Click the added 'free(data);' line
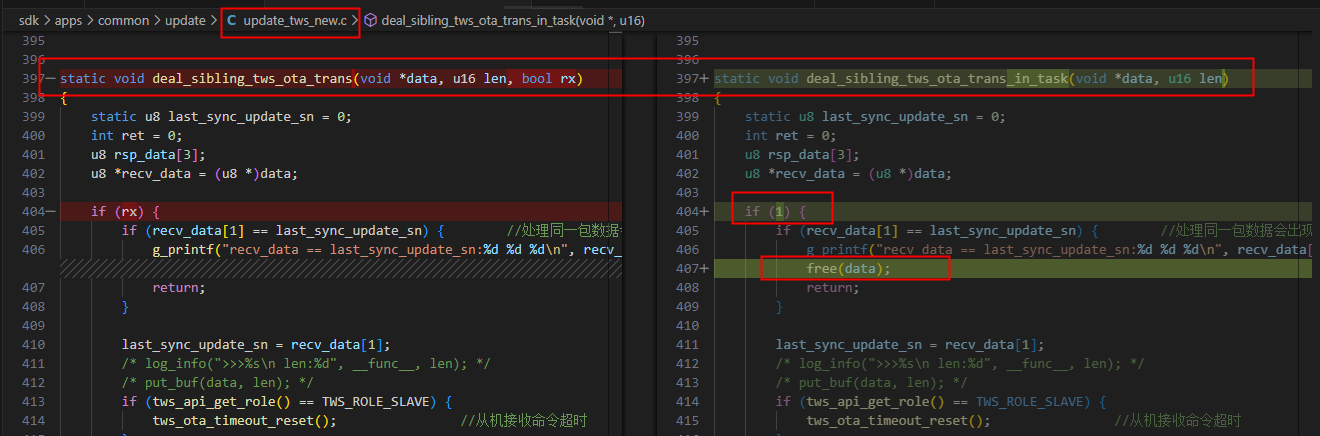Image resolution: width=1320 pixels, height=436 pixels. pyautogui.click(x=848, y=269)
